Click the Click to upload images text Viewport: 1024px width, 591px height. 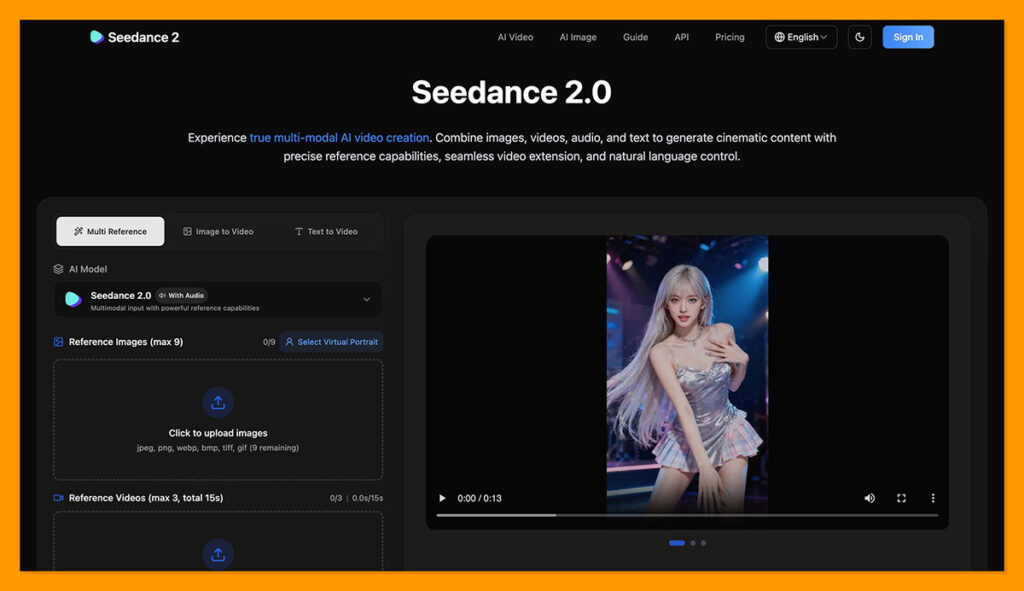click(x=218, y=433)
